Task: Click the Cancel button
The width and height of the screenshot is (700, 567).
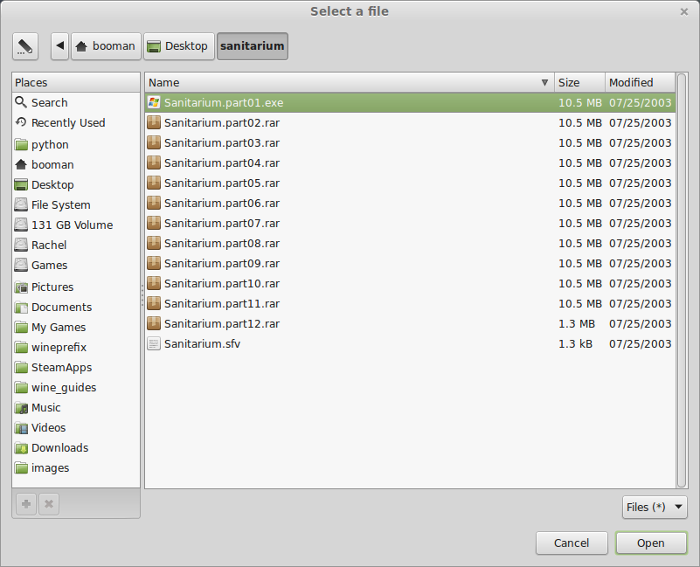Action: click(x=571, y=543)
